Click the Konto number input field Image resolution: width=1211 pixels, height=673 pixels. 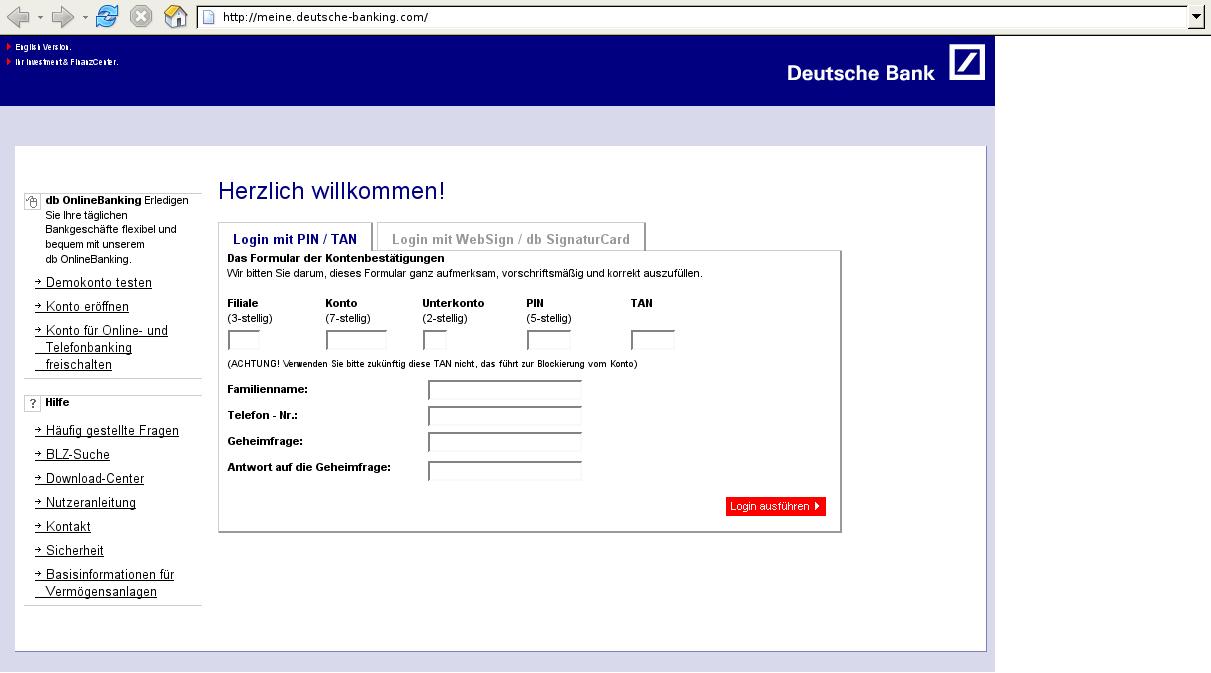[x=356, y=340]
